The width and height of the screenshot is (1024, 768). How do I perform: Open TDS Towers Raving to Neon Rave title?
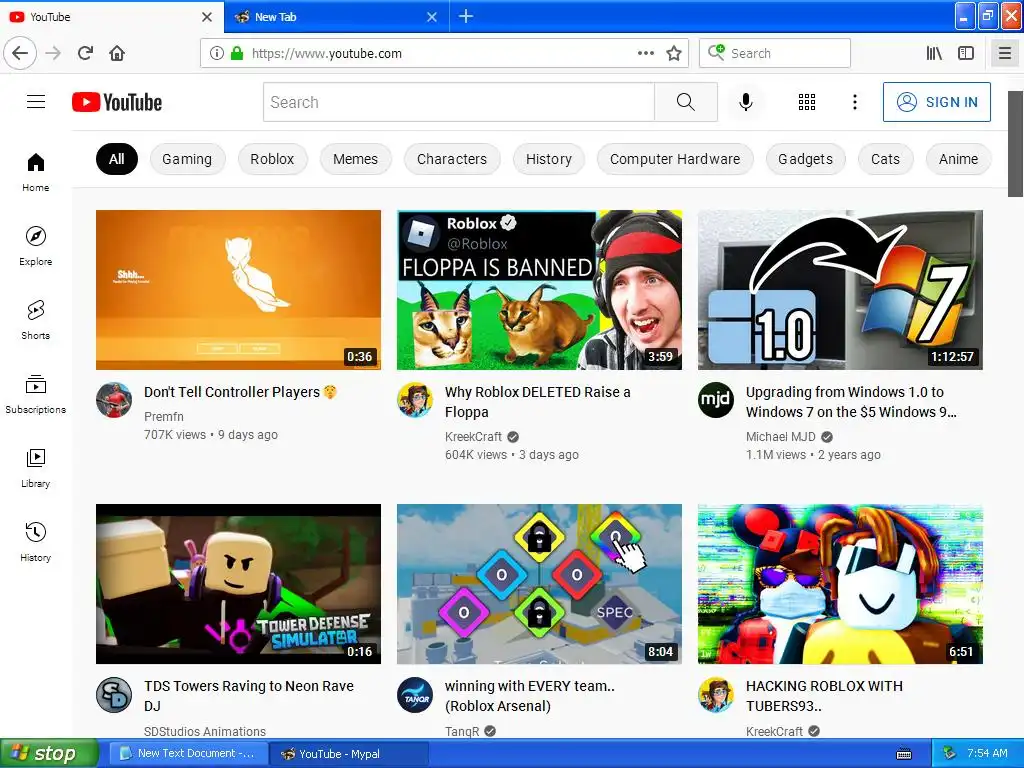[249, 696]
